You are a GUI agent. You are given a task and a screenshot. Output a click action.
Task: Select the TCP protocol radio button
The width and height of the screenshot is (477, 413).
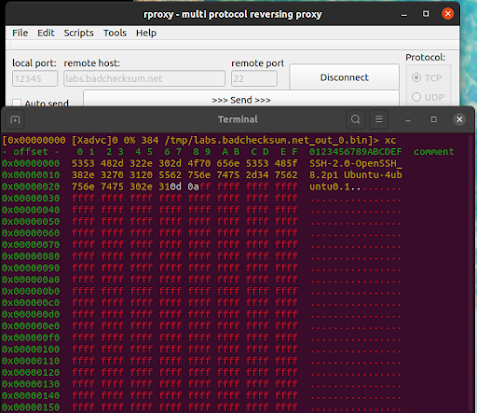coord(416,78)
